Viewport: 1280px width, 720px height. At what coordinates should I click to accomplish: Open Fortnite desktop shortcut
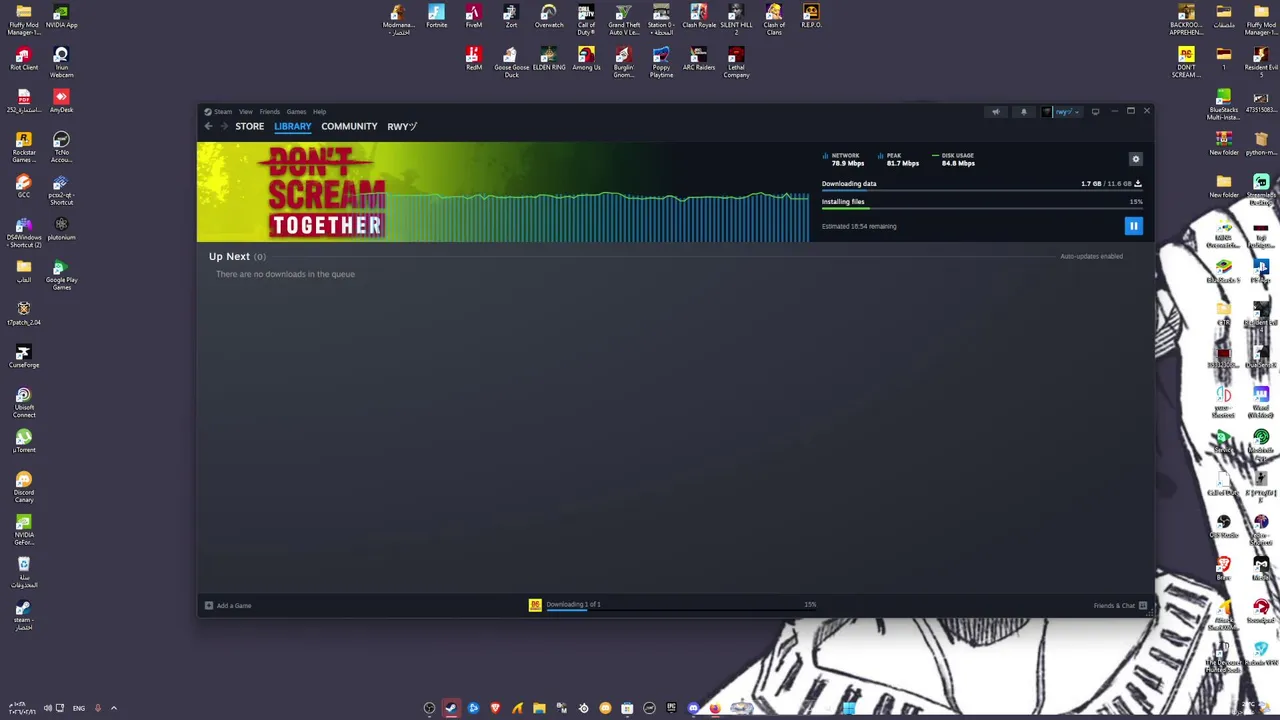coord(436,17)
